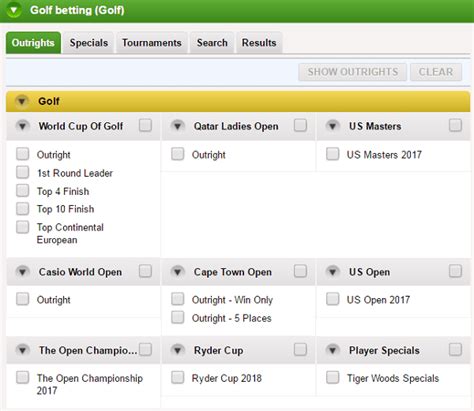Check Outright under Qatar Ladies Open
Image resolution: width=474 pixels, height=411 pixels.
click(x=178, y=154)
